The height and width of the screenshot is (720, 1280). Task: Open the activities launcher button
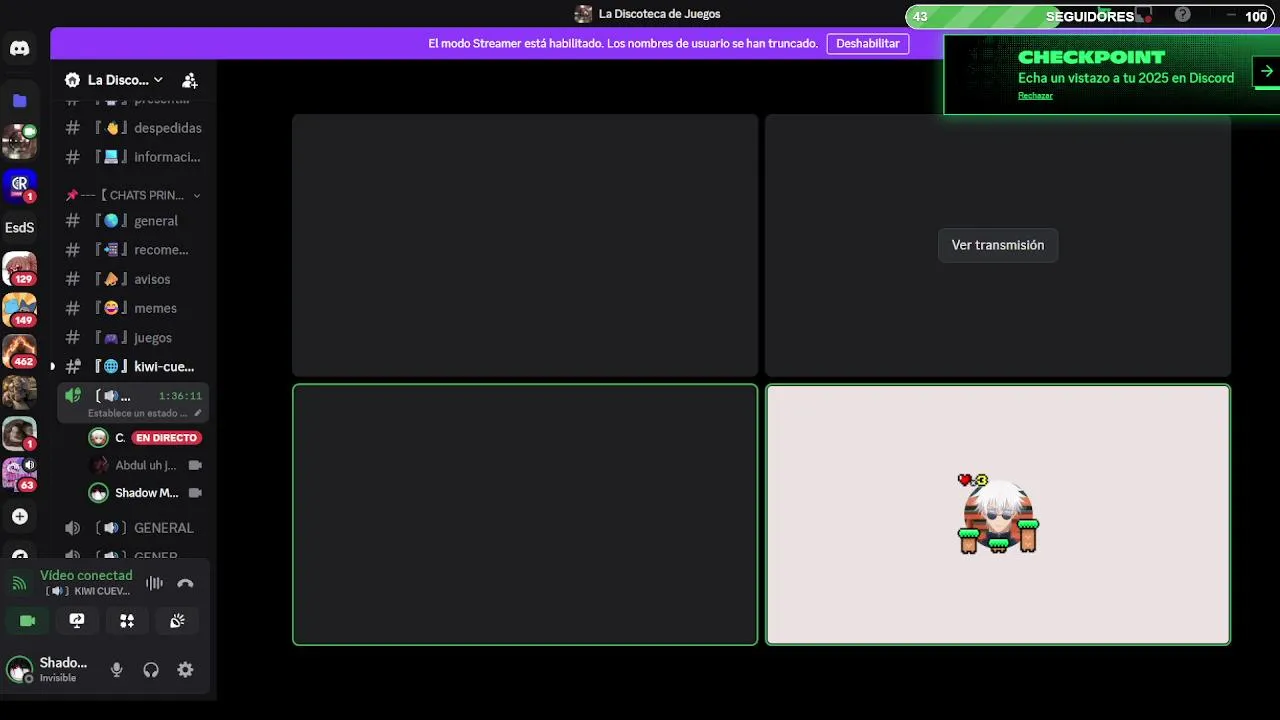pos(127,621)
